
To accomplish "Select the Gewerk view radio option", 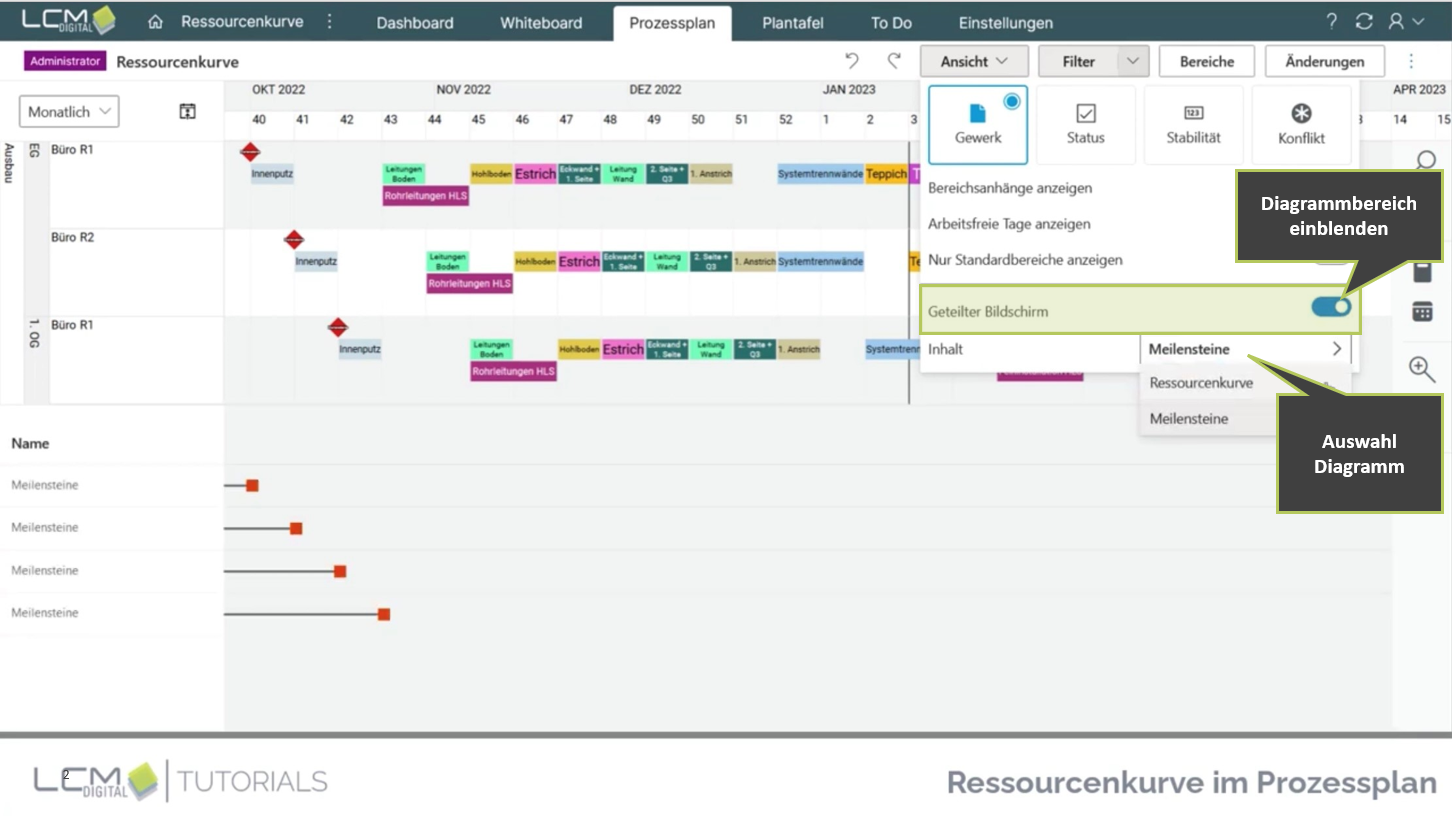I will point(978,125).
